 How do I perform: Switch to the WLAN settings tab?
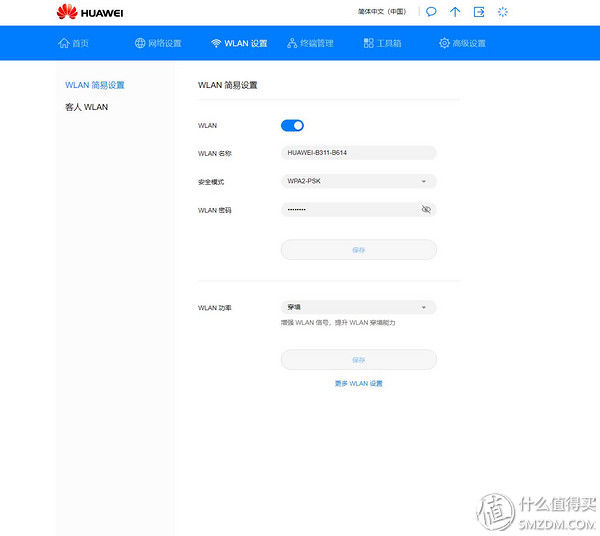tap(239, 43)
